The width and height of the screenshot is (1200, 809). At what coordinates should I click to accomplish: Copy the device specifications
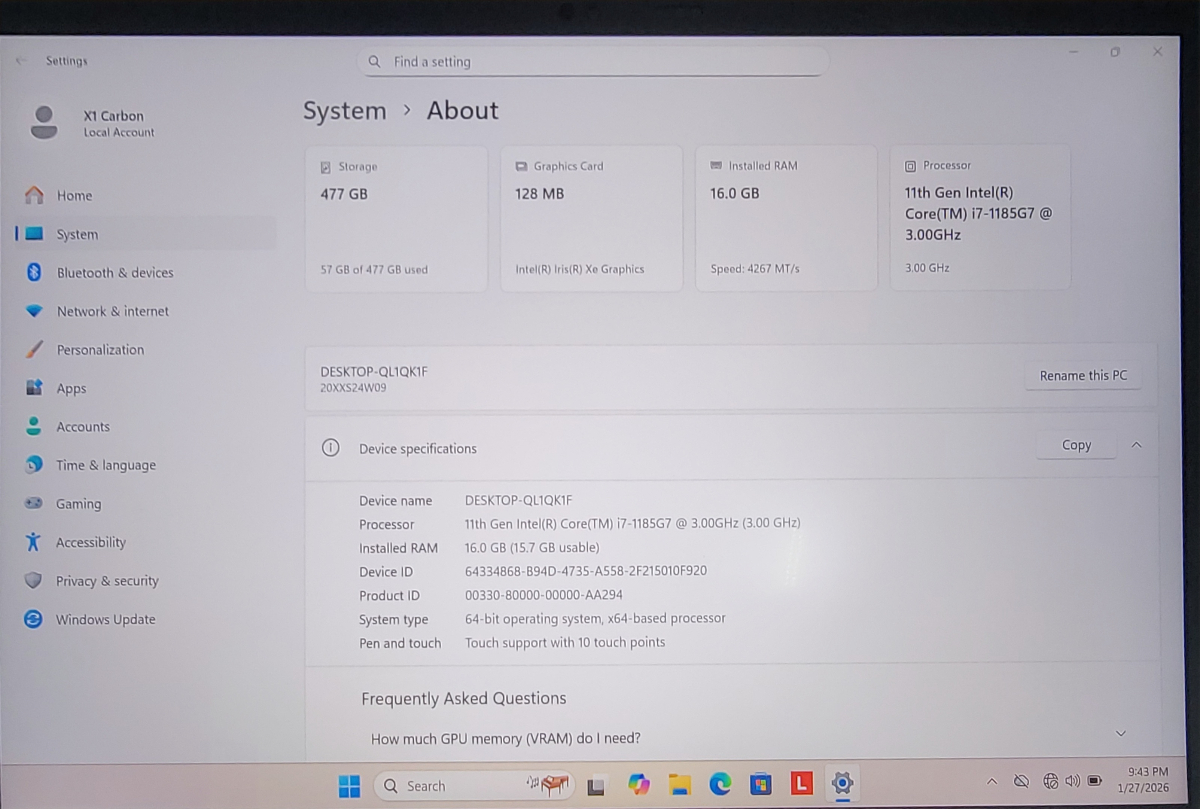[1076, 445]
